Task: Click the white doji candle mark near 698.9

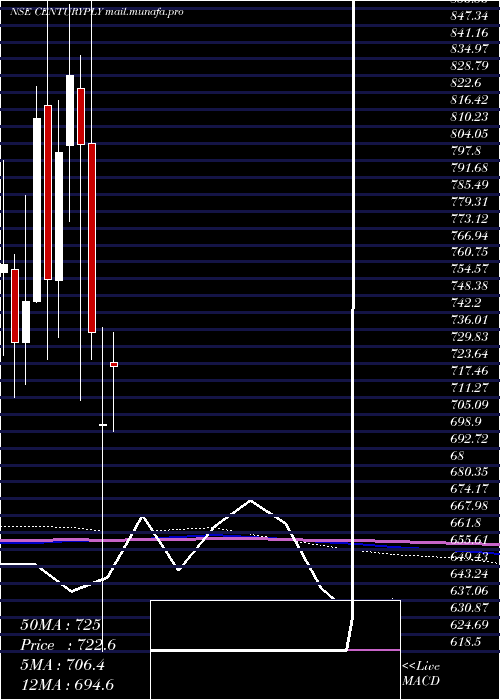Action: point(103,425)
